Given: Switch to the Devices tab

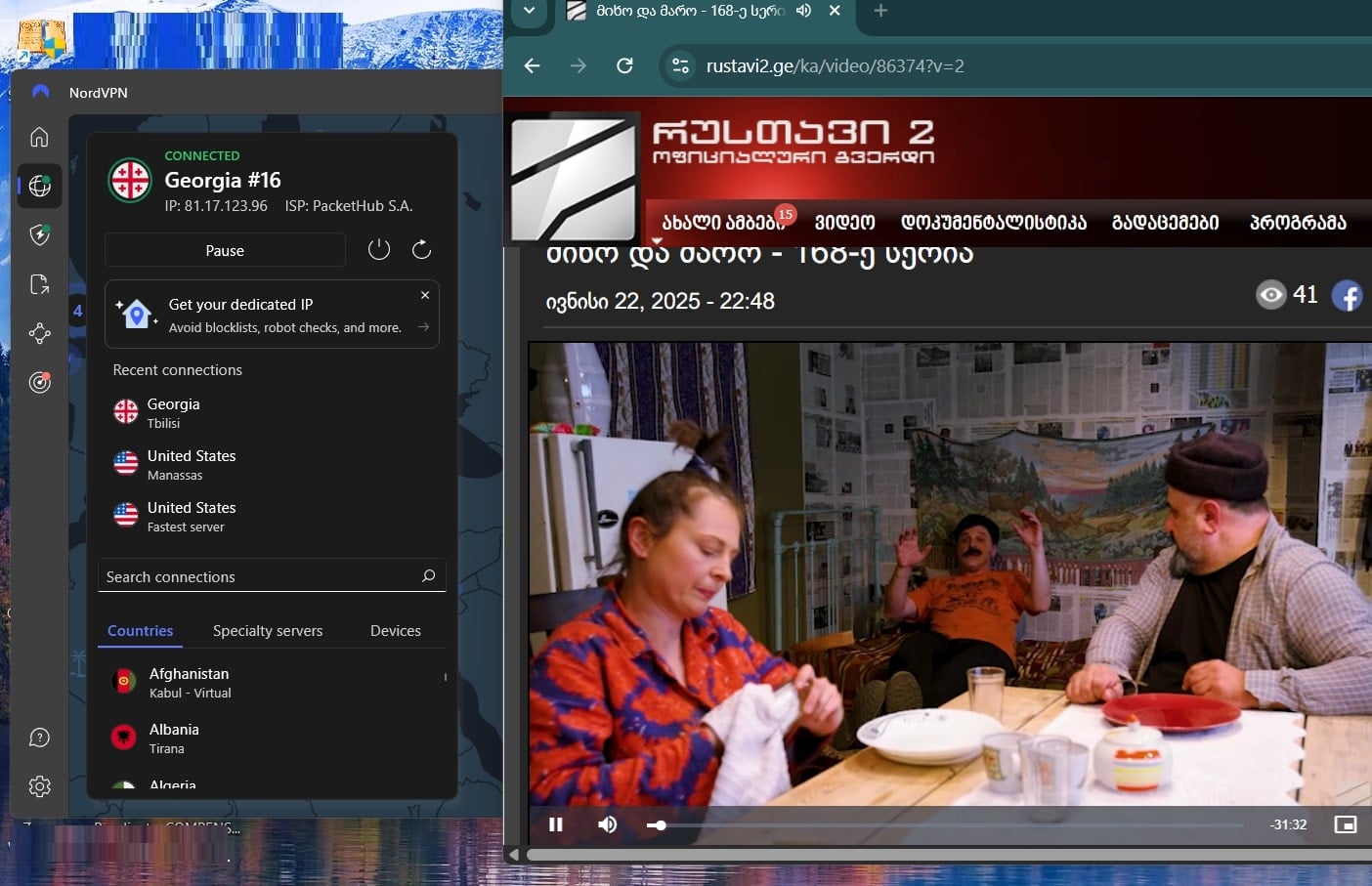Looking at the screenshot, I should tap(395, 631).
